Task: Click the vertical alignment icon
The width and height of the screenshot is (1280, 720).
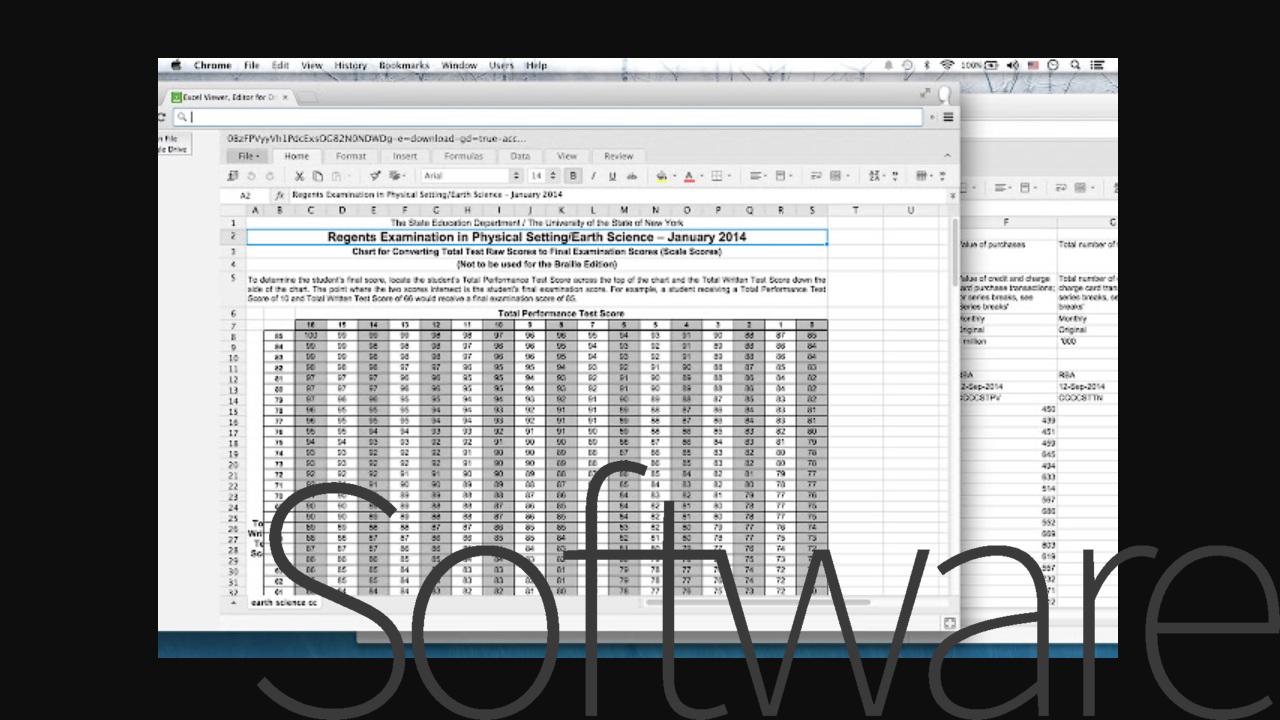Action: 781,176
